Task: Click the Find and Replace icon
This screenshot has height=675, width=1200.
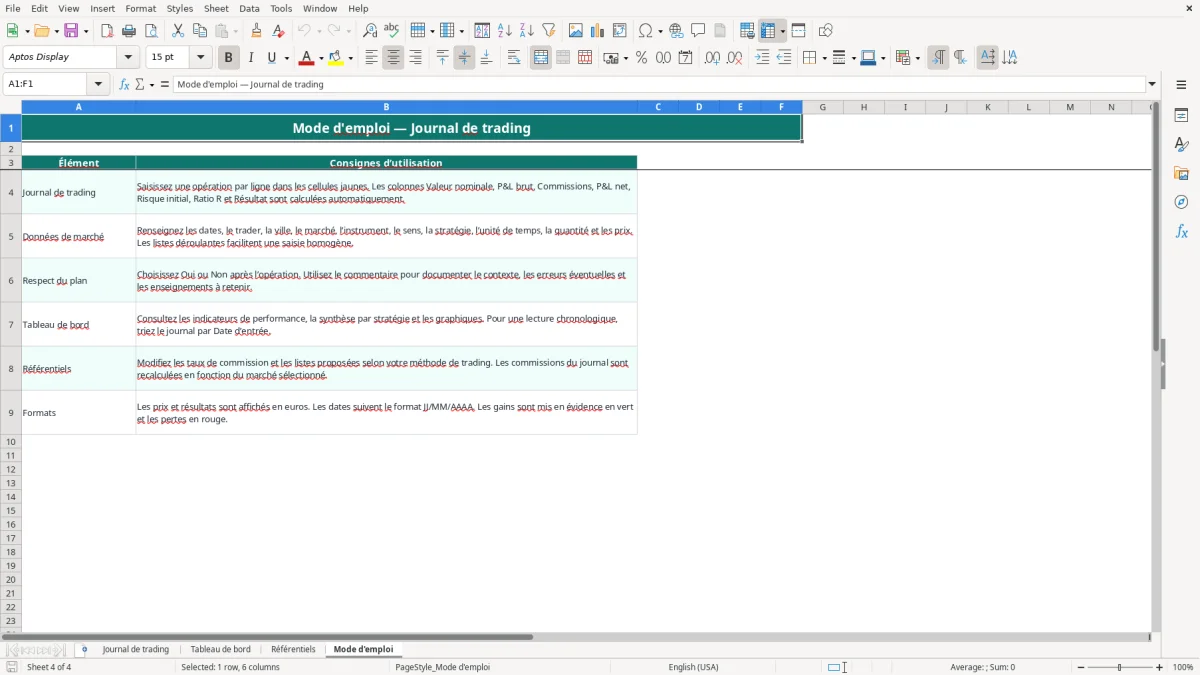Action: pos(370,31)
